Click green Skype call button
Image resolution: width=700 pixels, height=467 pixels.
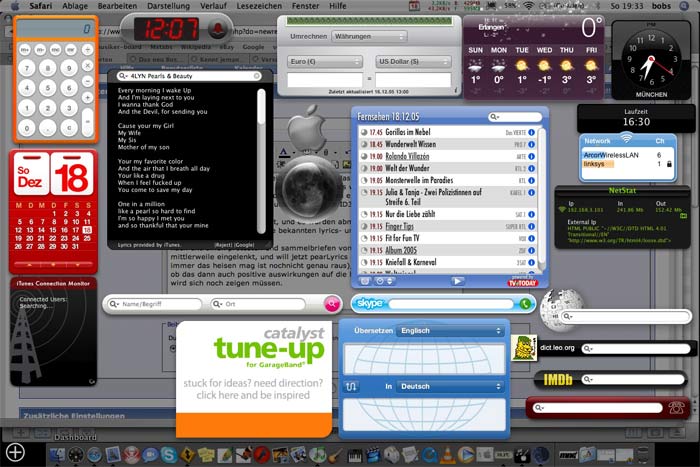(525, 304)
